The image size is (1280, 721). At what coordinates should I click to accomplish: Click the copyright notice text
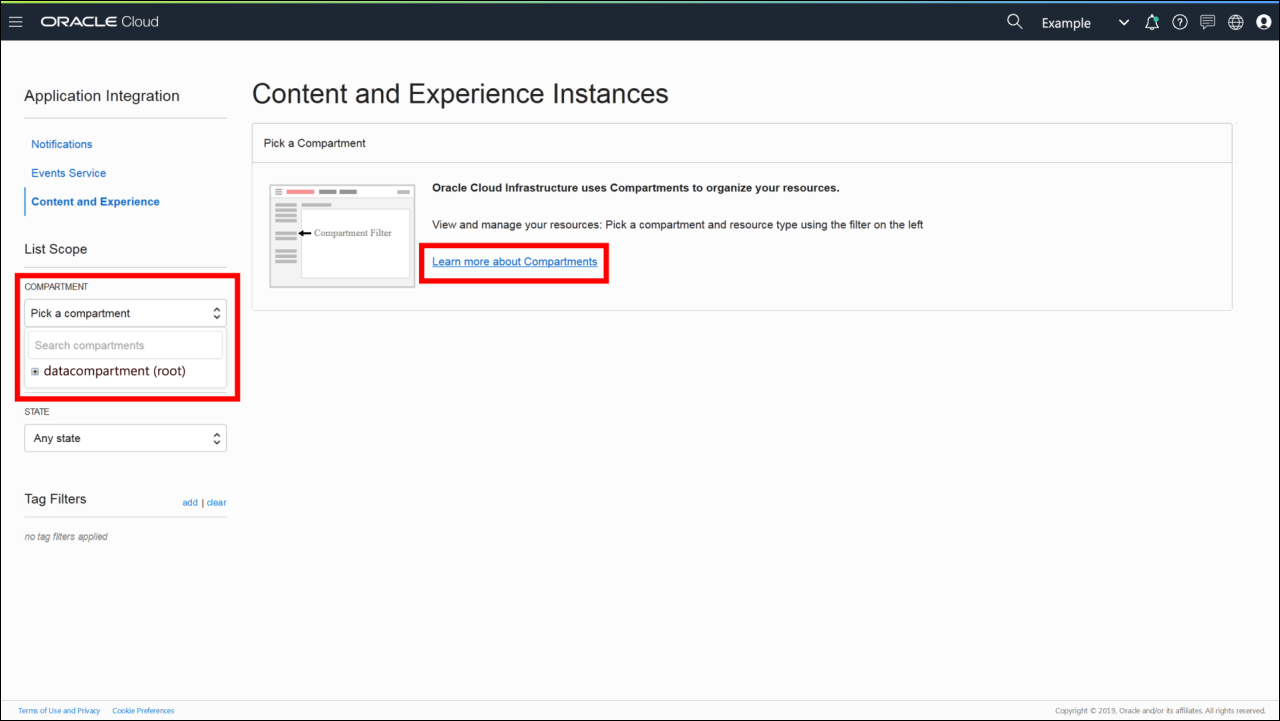[1161, 711]
